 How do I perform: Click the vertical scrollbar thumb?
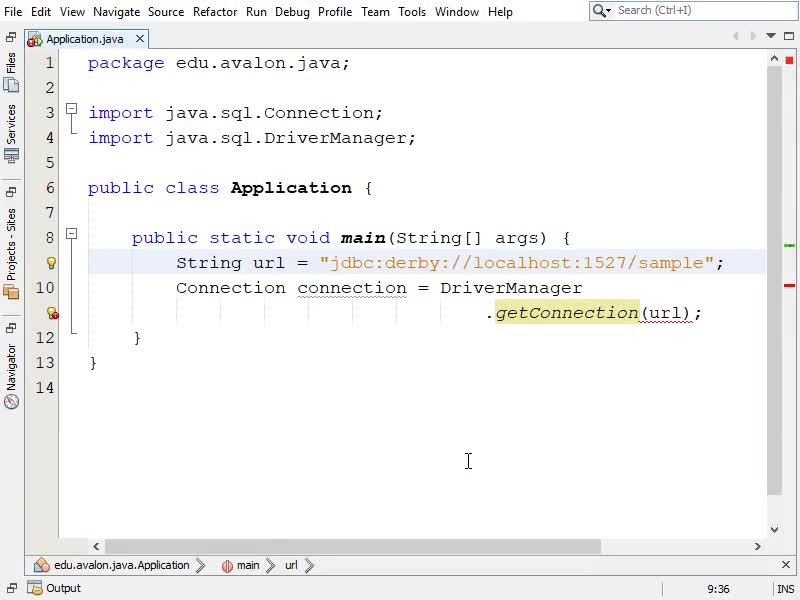coord(774,280)
